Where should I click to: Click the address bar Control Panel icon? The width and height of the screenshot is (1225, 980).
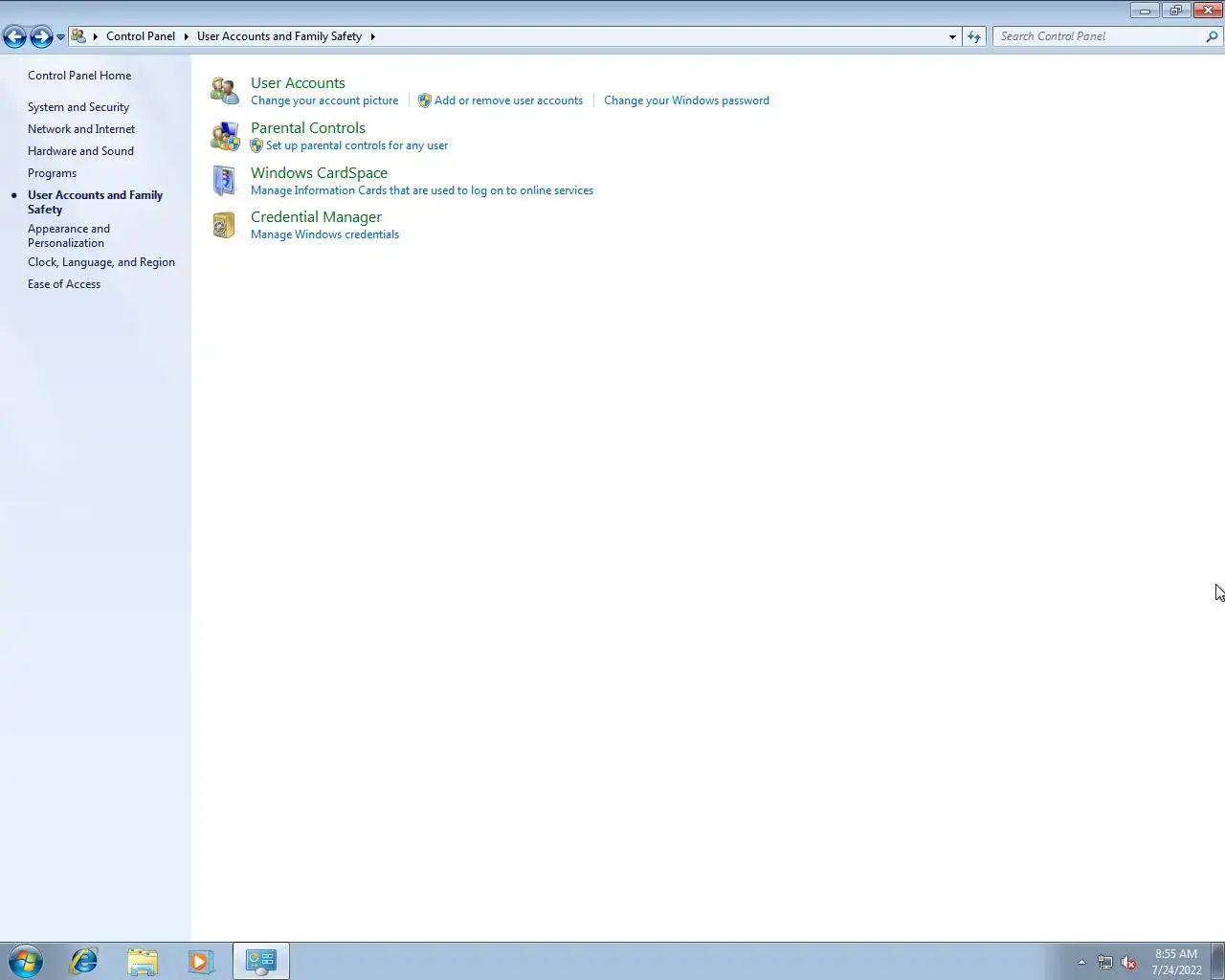click(x=78, y=36)
